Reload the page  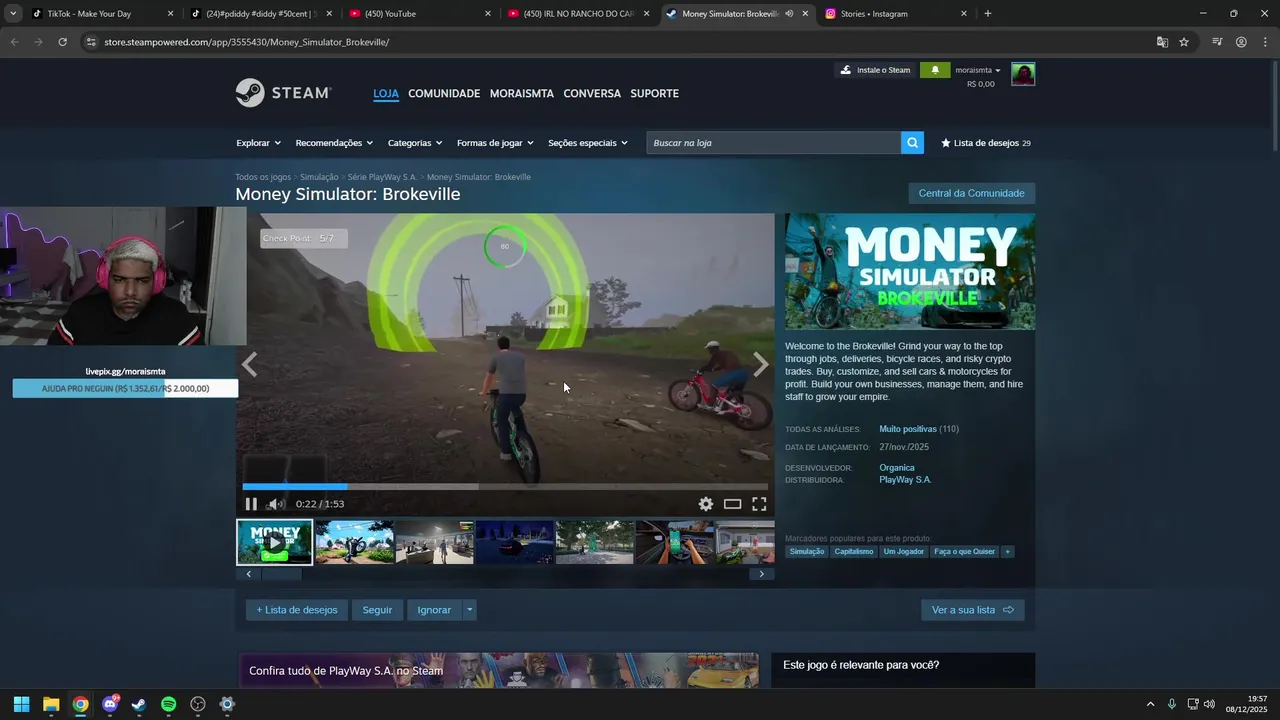(x=62, y=42)
